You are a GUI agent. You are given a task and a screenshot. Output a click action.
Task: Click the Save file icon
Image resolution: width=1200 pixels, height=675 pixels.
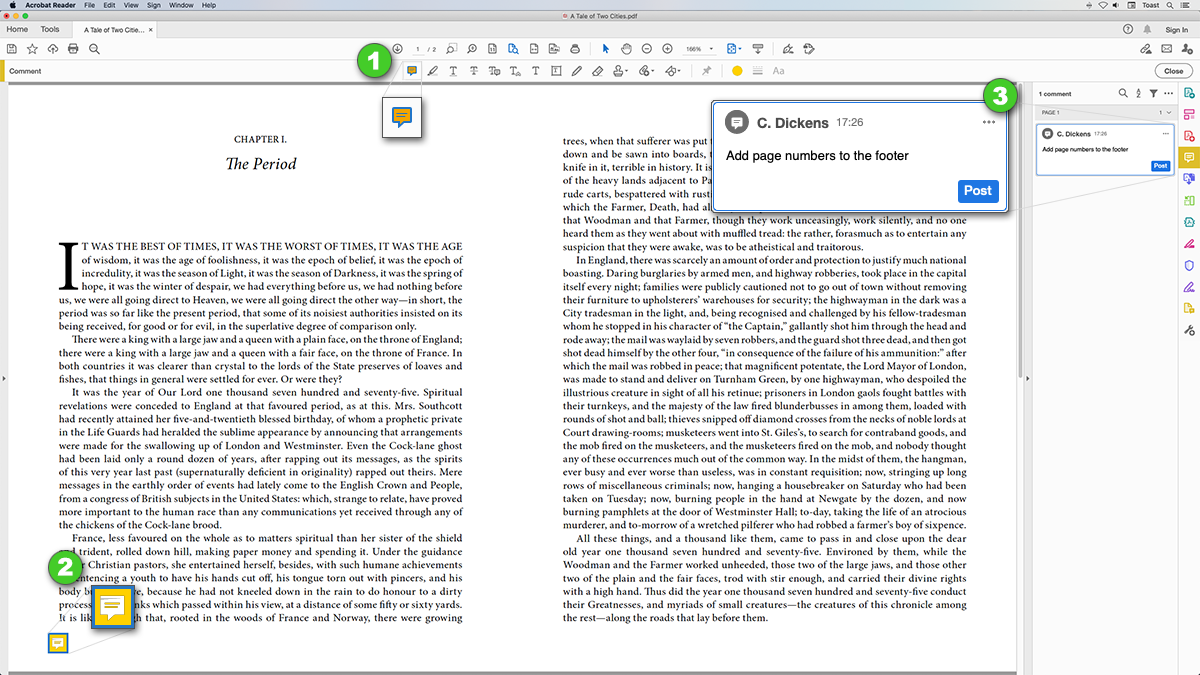click(x=12, y=48)
